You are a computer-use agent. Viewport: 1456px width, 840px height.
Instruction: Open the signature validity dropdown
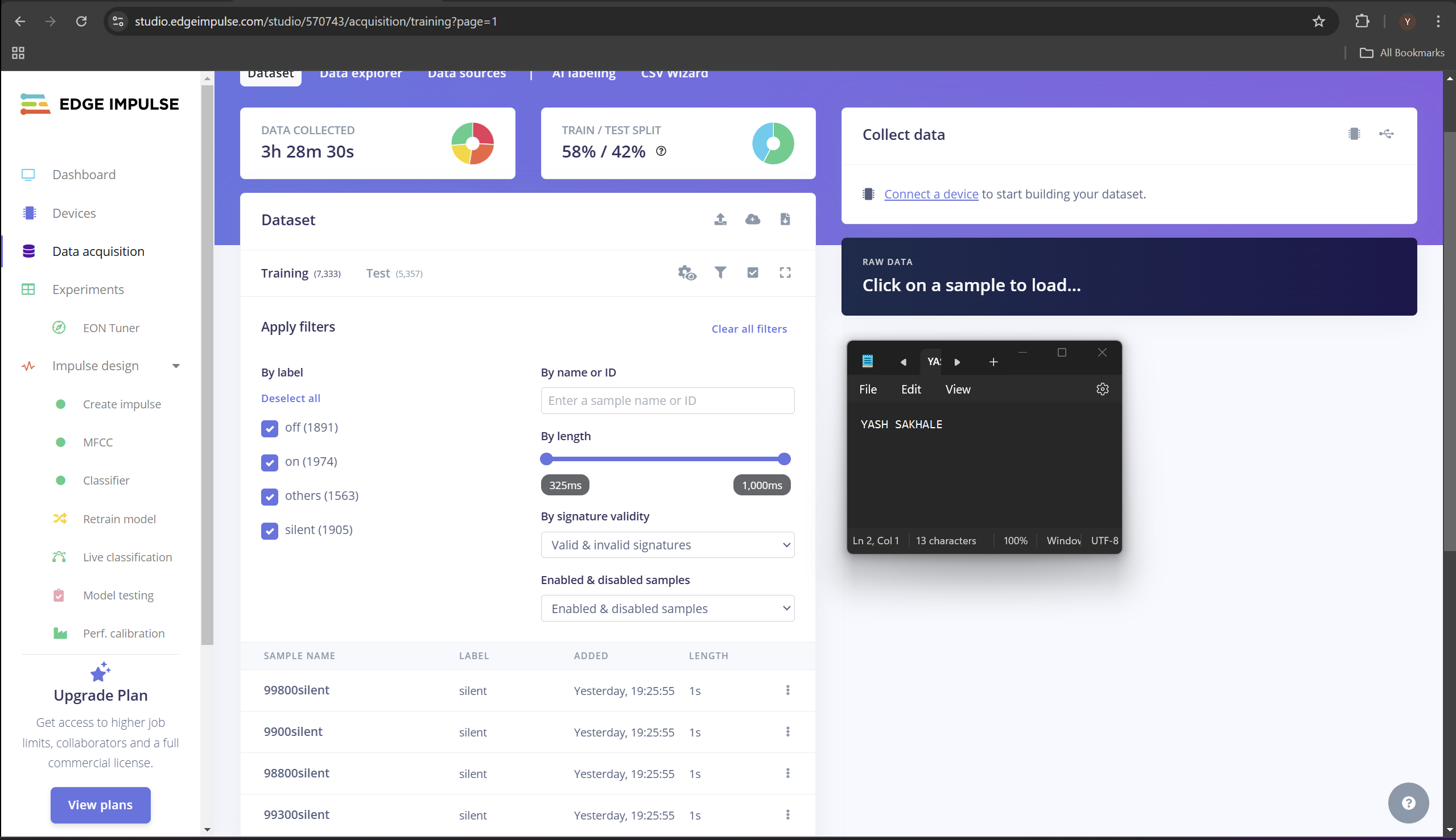667,545
